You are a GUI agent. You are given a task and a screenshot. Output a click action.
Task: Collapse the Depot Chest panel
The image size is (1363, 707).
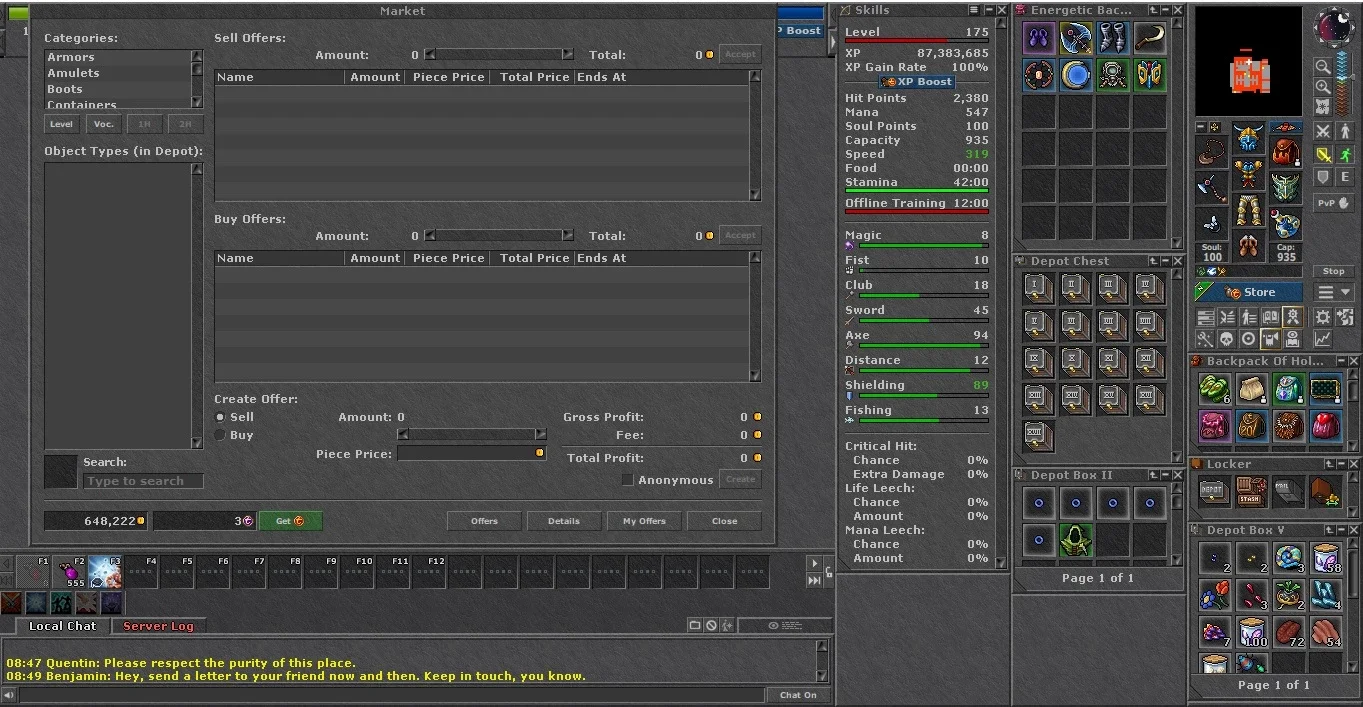coord(1165,261)
